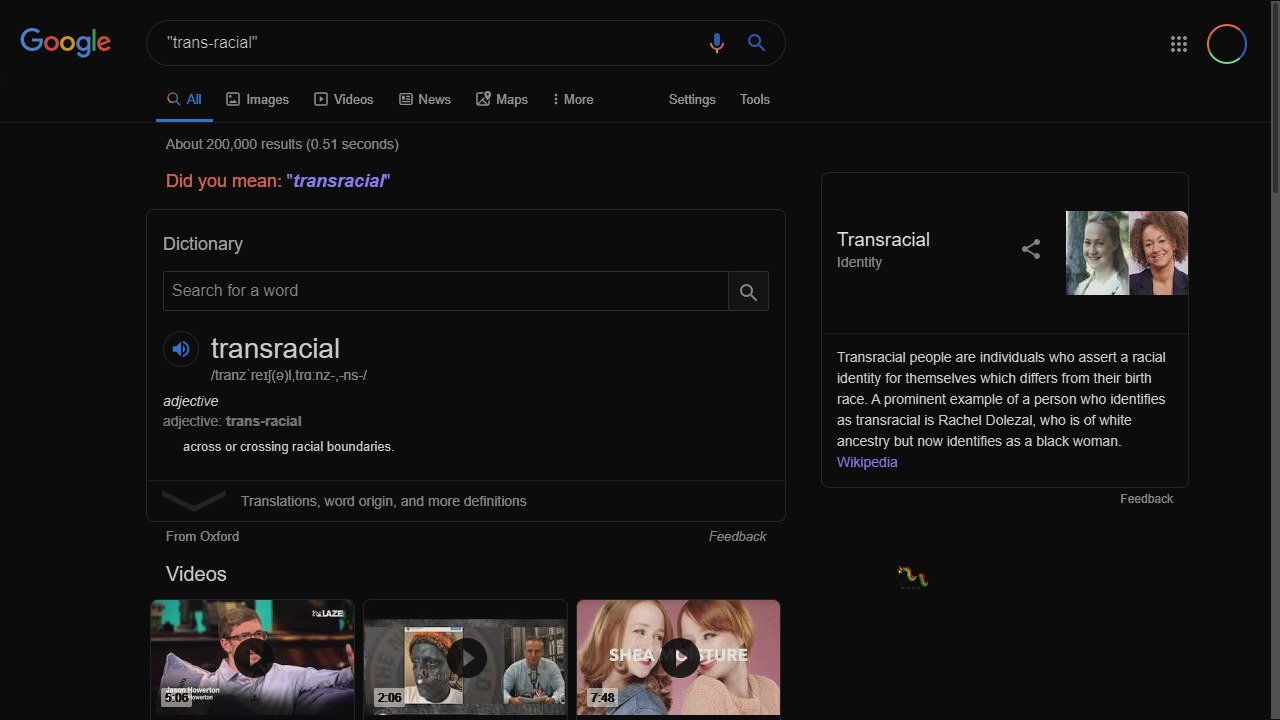Screen dimensions: 1280x720
Task: Switch to the All results tab
Action: (184, 100)
